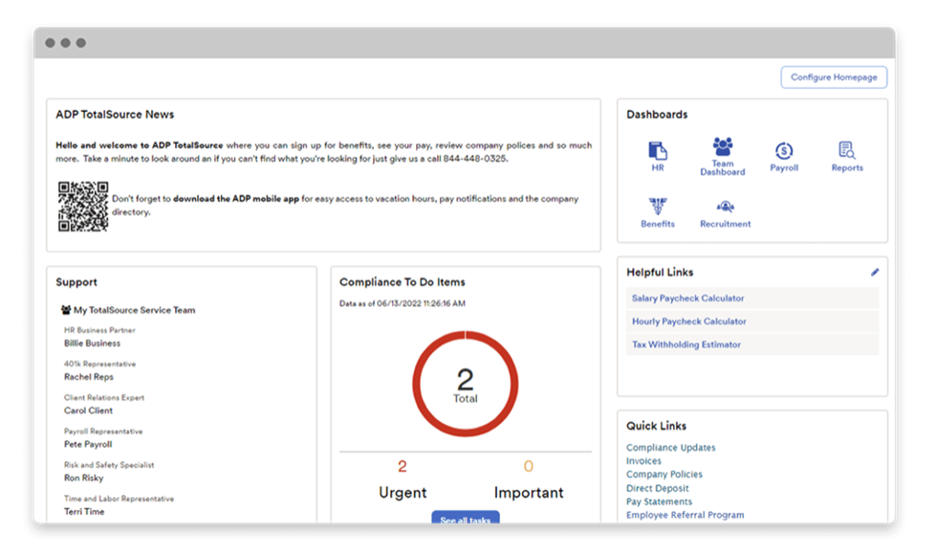Go to Compliance Updates quick link
This screenshot has width=936, height=554.
(x=670, y=448)
